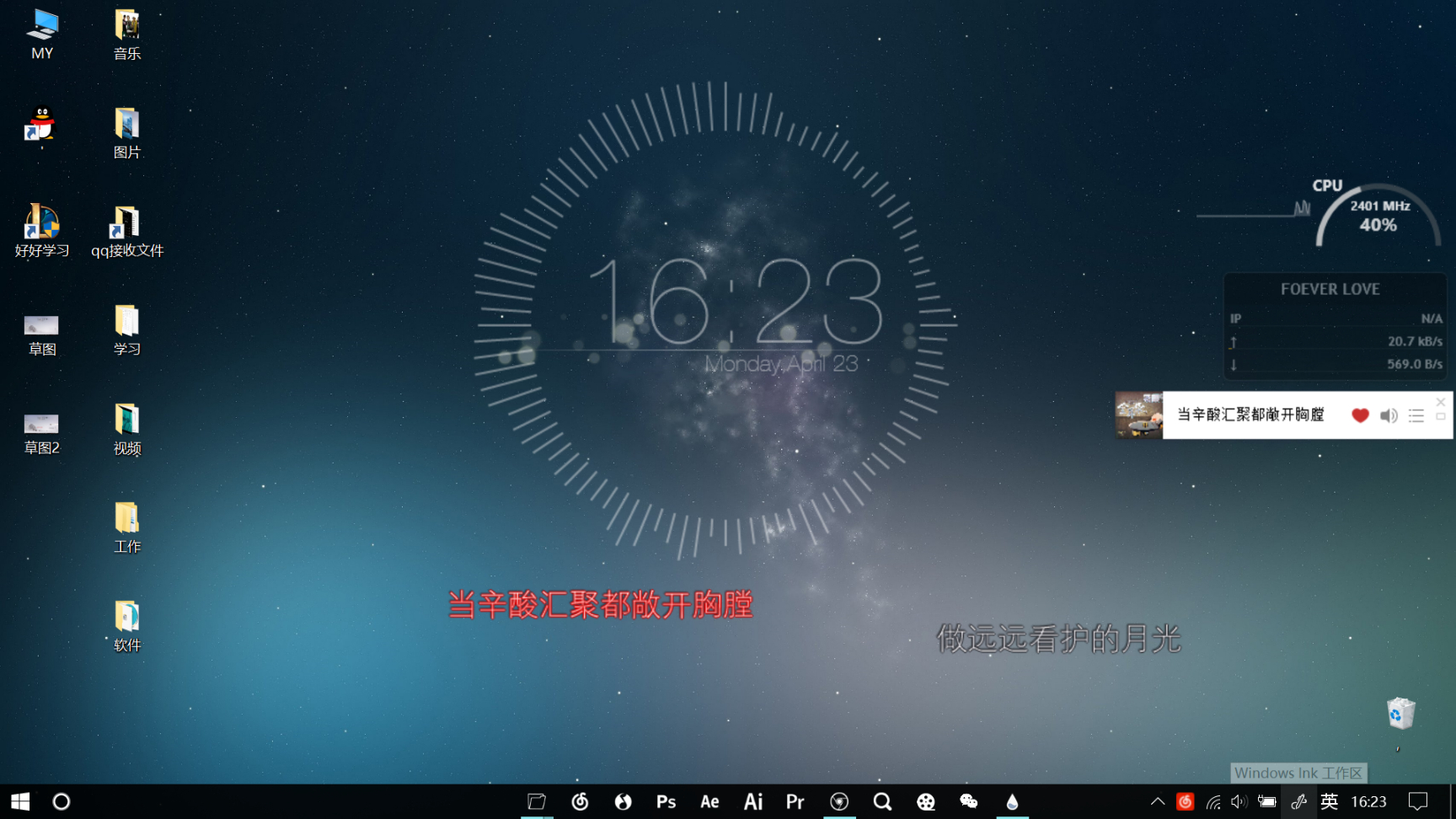This screenshot has width=1456, height=819.
Task: Open the music mini player volume control
Action: (x=1389, y=415)
